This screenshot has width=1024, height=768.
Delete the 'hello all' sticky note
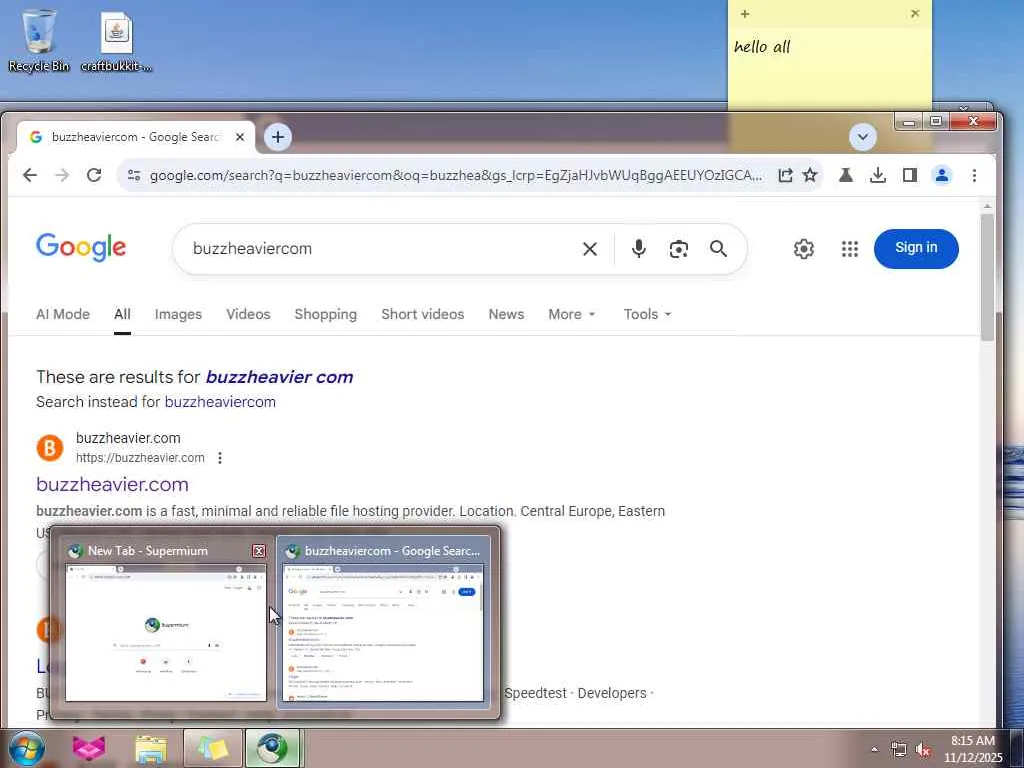point(914,13)
